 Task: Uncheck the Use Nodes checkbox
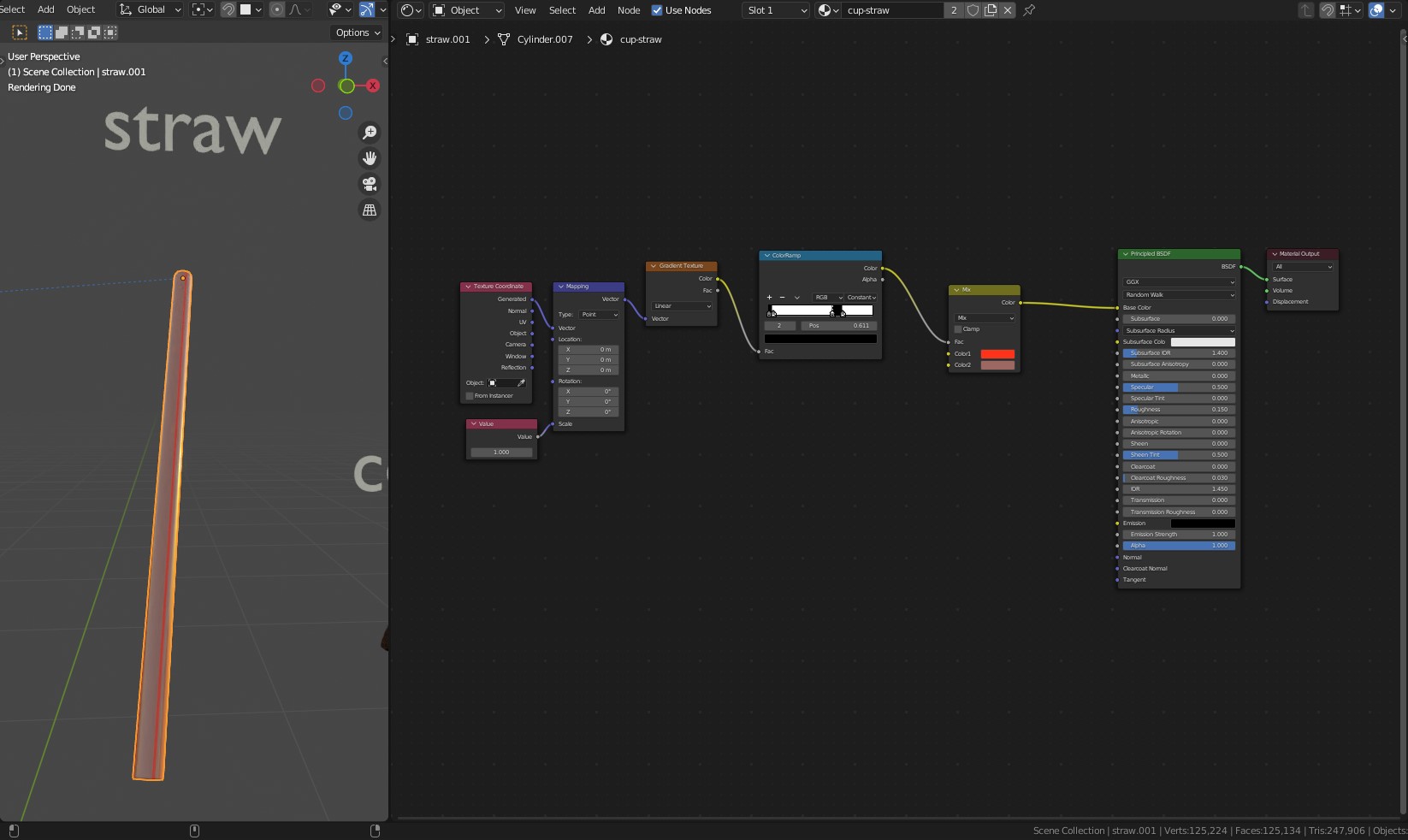click(657, 10)
